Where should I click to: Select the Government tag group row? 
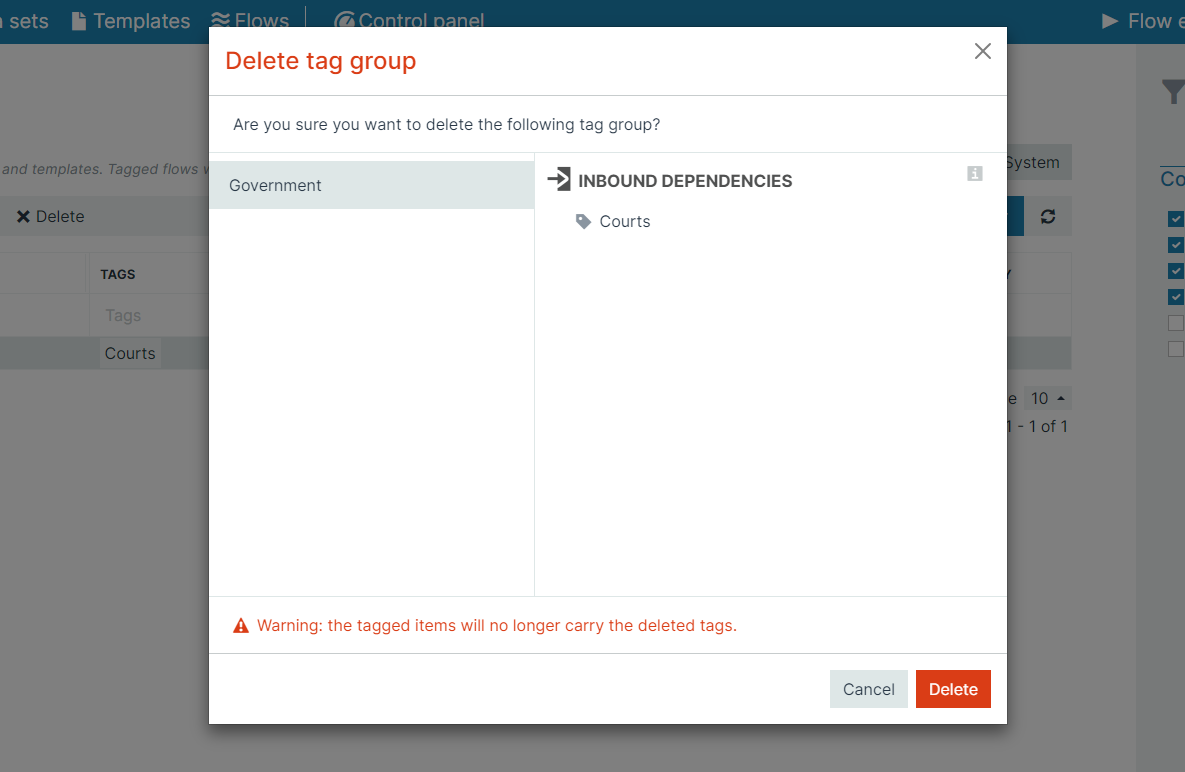372,185
